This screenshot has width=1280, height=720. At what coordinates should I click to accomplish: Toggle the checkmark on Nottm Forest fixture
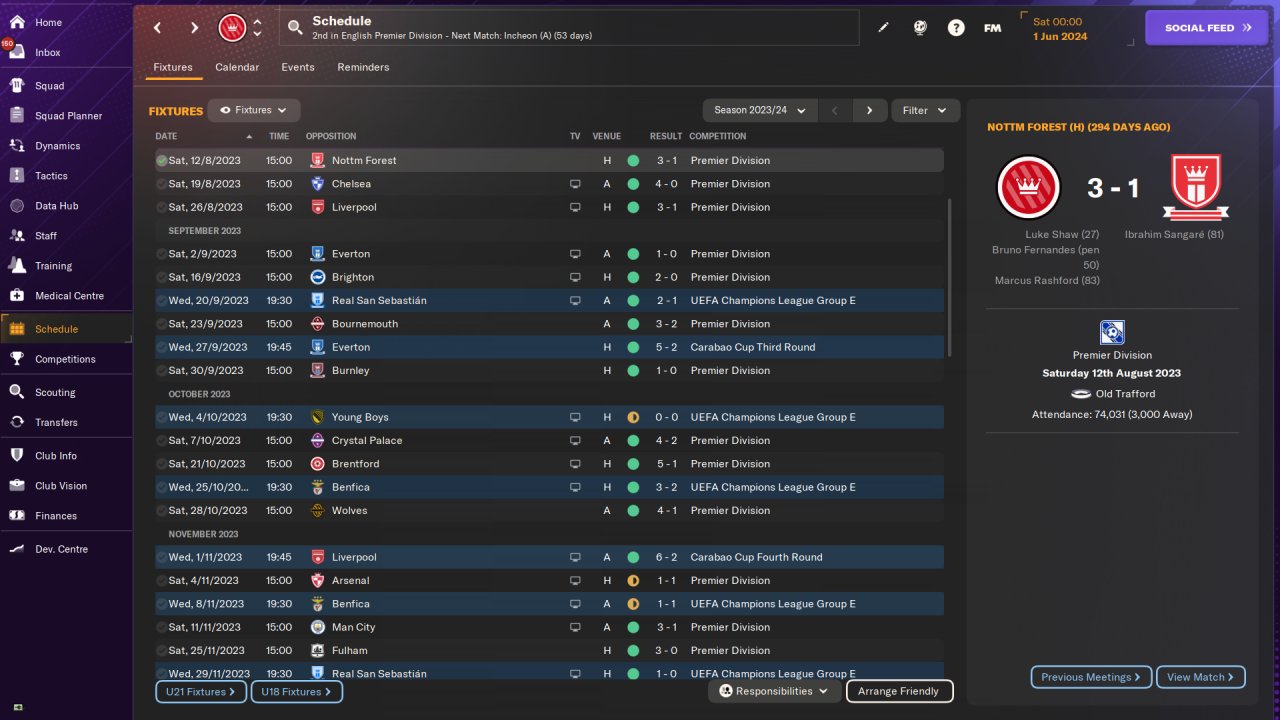[162, 160]
